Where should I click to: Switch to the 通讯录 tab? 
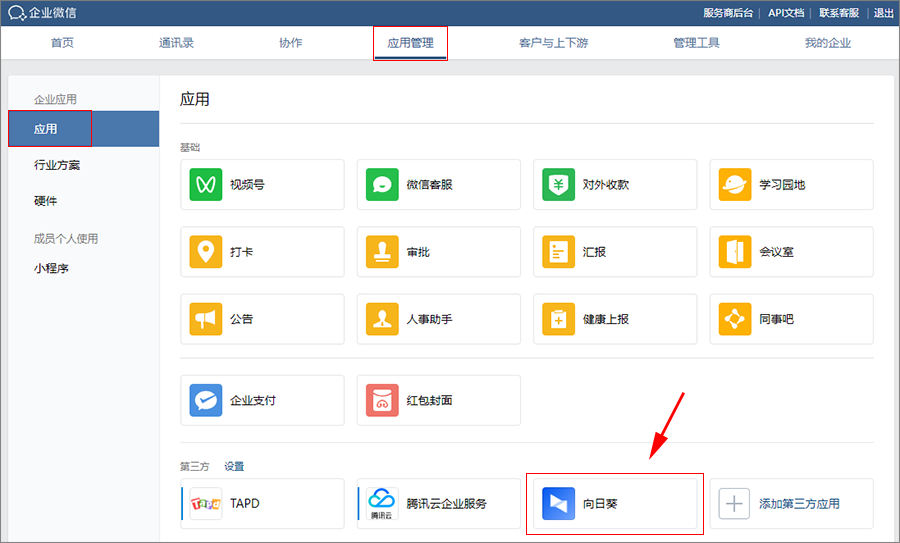176,43
